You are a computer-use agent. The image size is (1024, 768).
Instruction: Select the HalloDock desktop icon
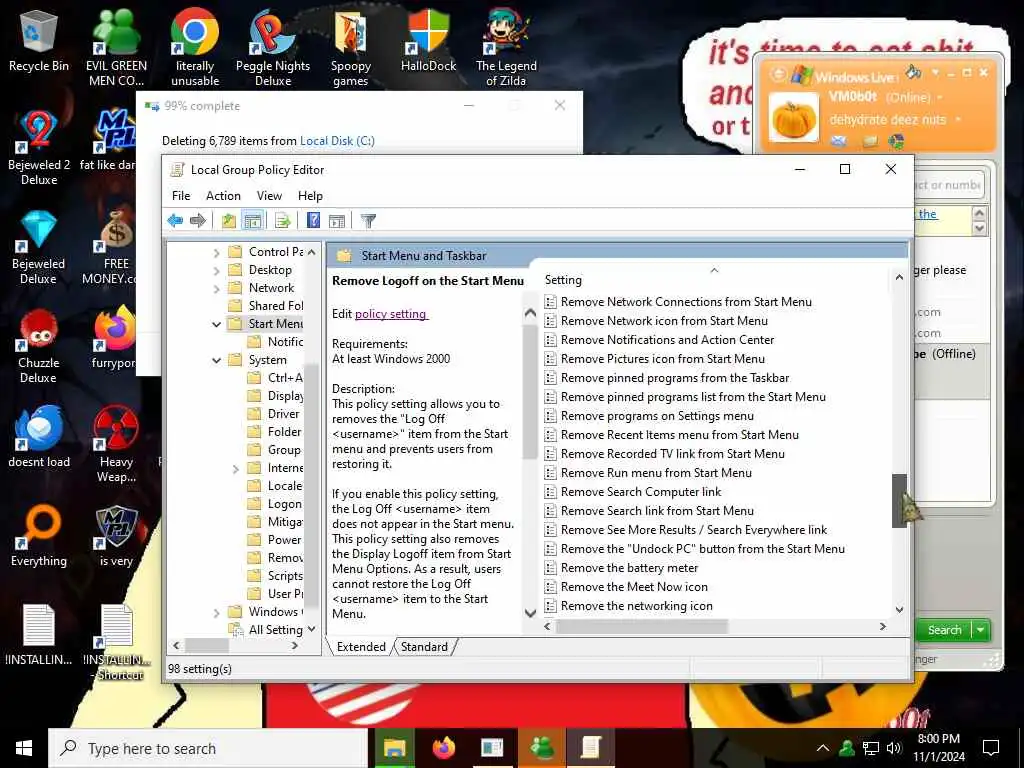[428, 40]
